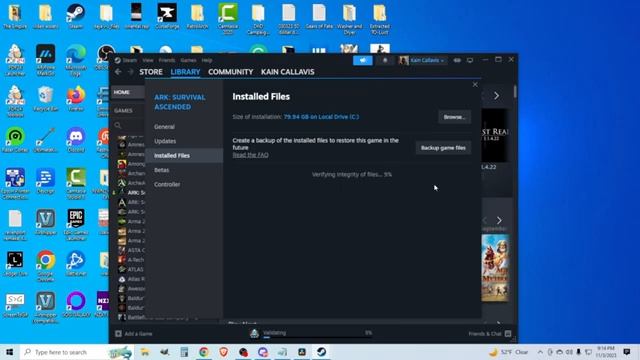640x360 pixels.
Task: Open the 1.4.22 news thumbnail
Action: click(495, 136)
